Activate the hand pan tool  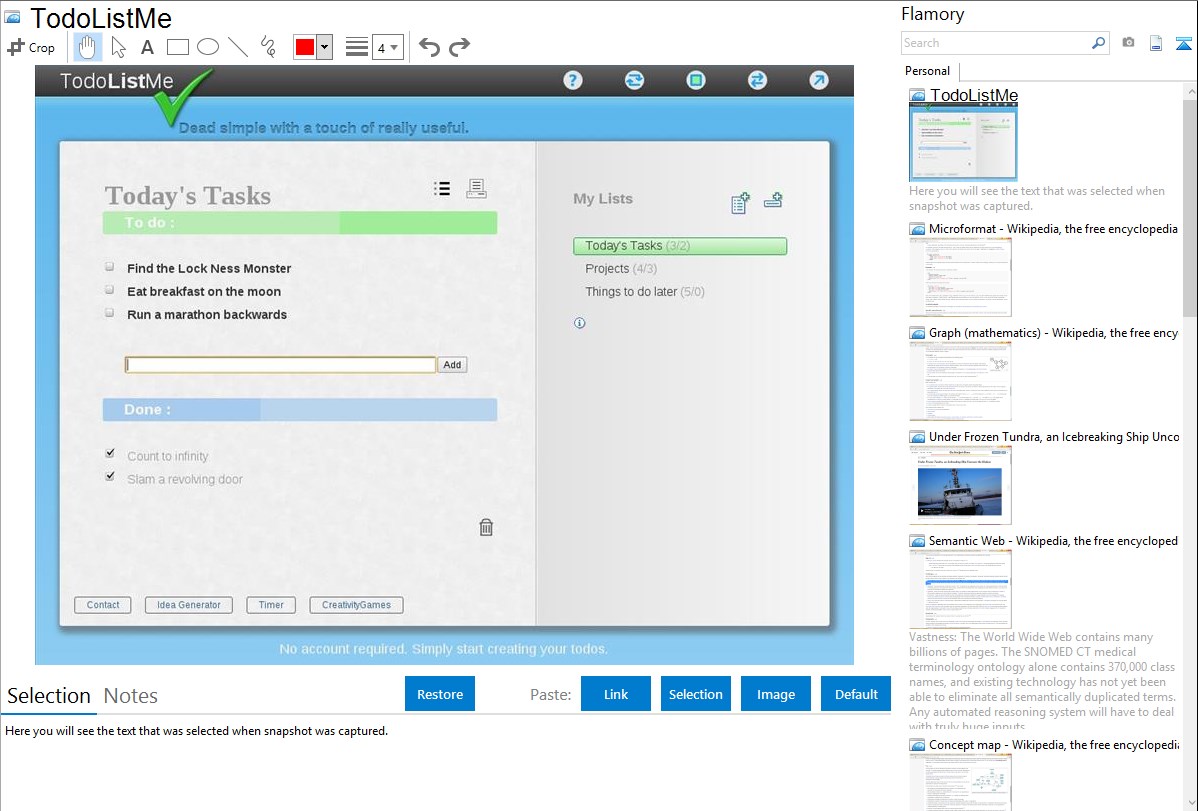point(87,47)
